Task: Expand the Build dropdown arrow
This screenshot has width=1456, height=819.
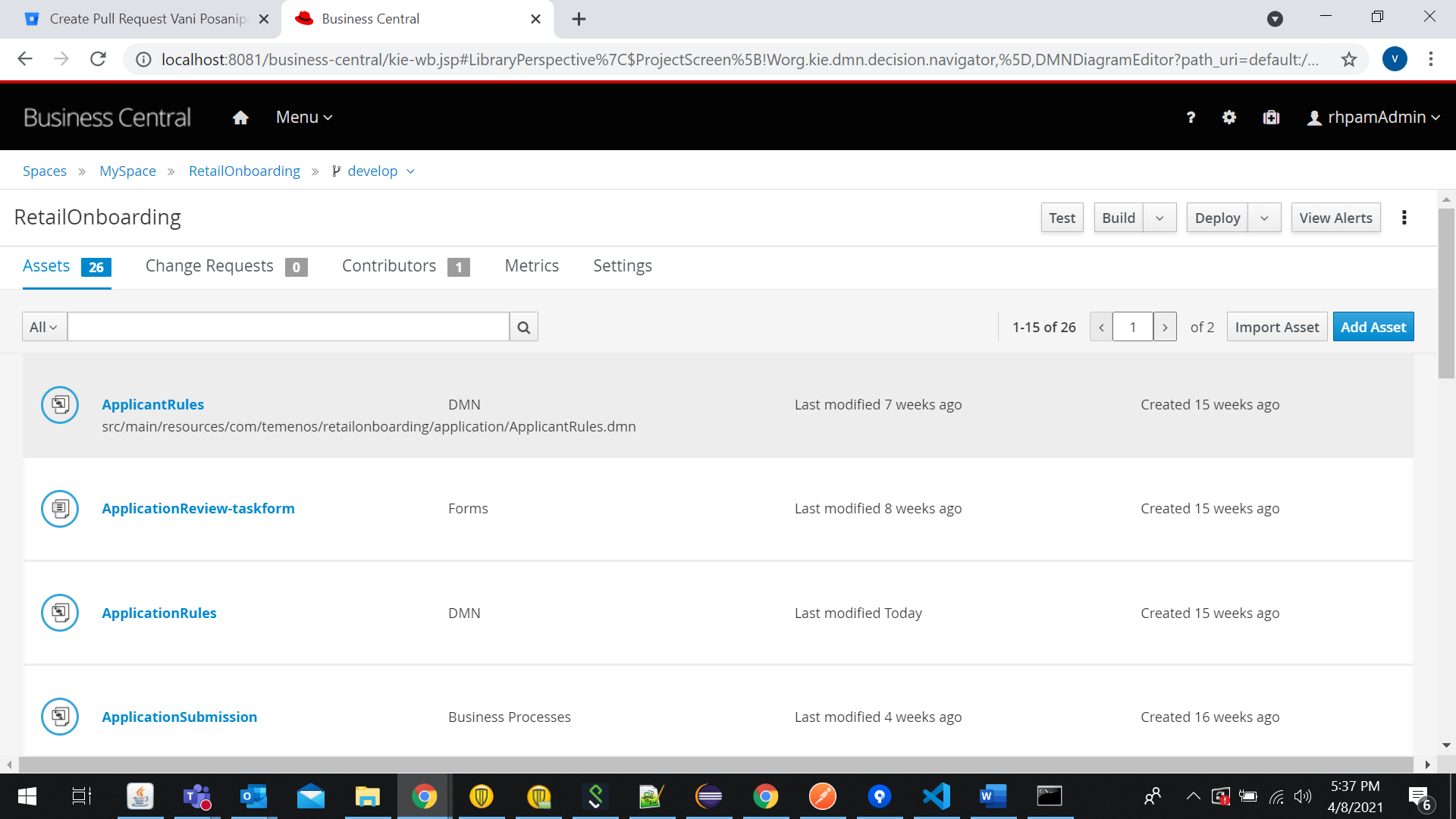Action: click(x=1159, y=218)
